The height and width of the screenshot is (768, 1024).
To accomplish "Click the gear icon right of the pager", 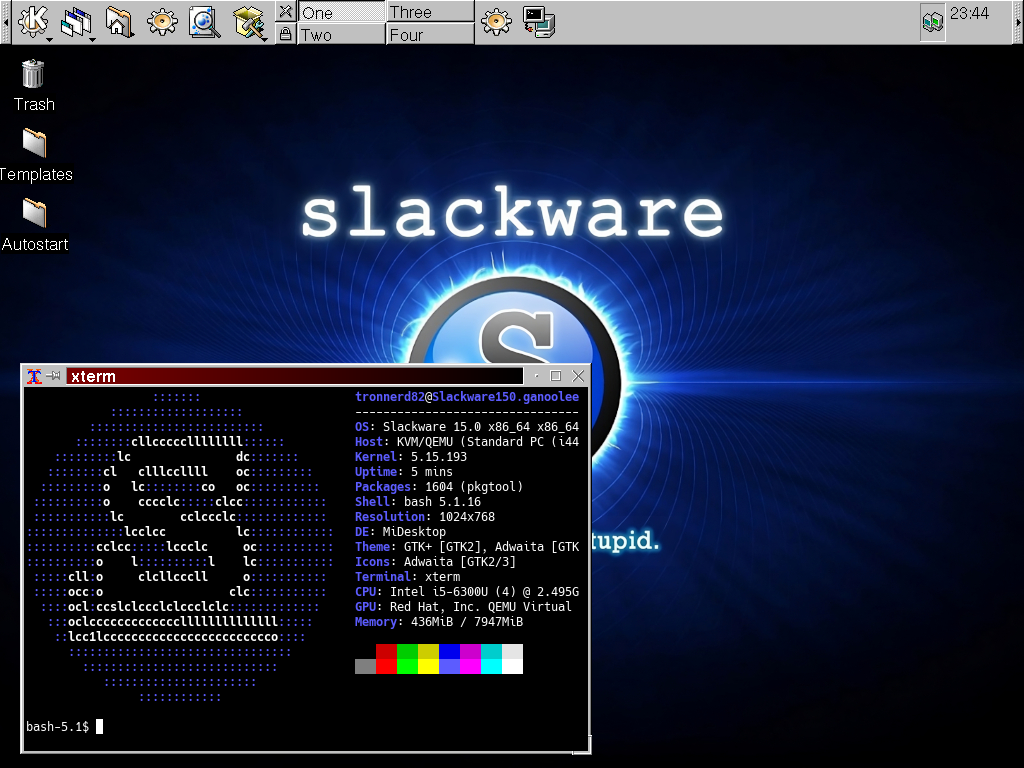I will pos(495,22).
